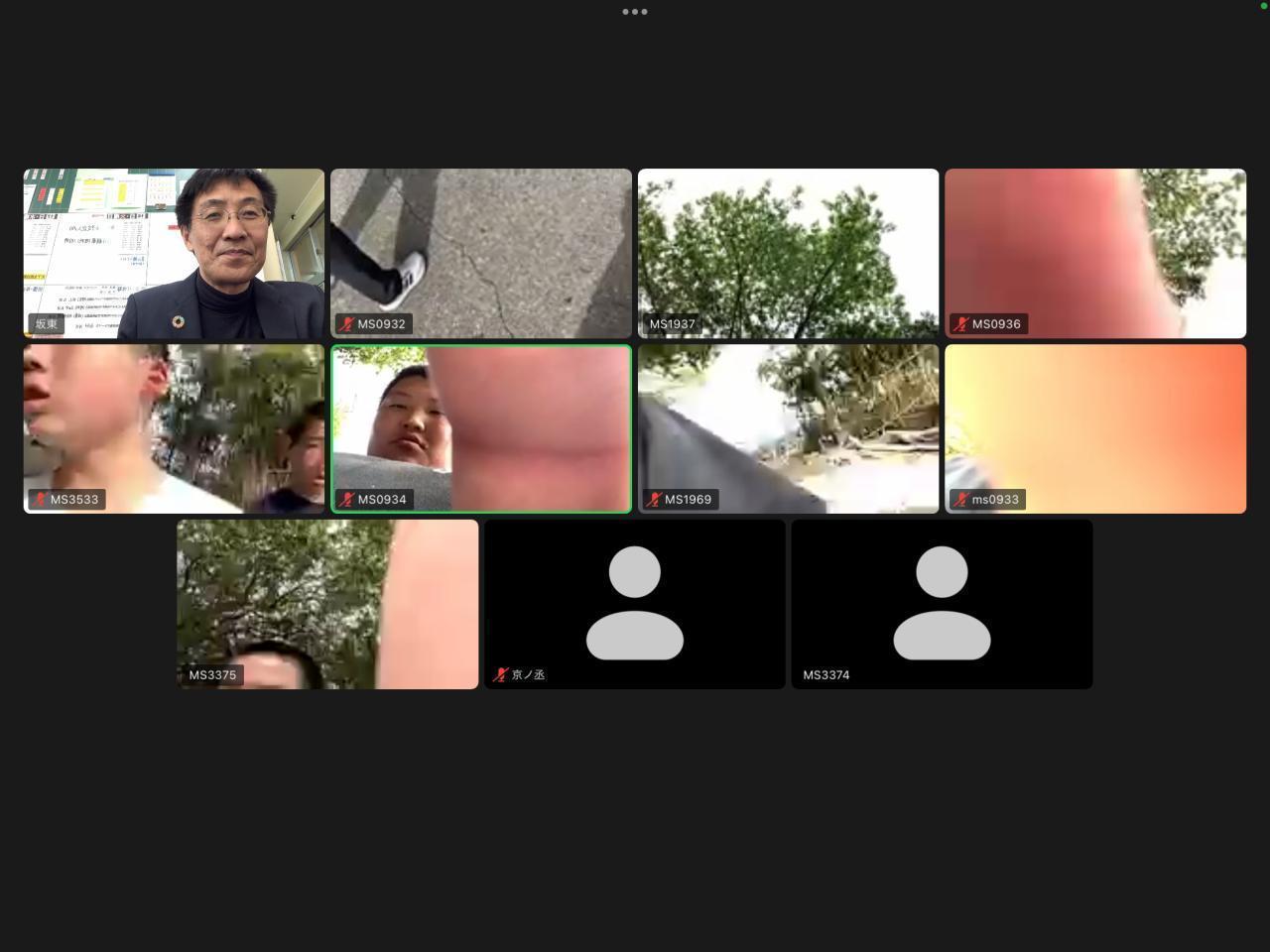Select the MS0936 video tile
Viewport: 1270px width, 952px height.
(1095, 254)
